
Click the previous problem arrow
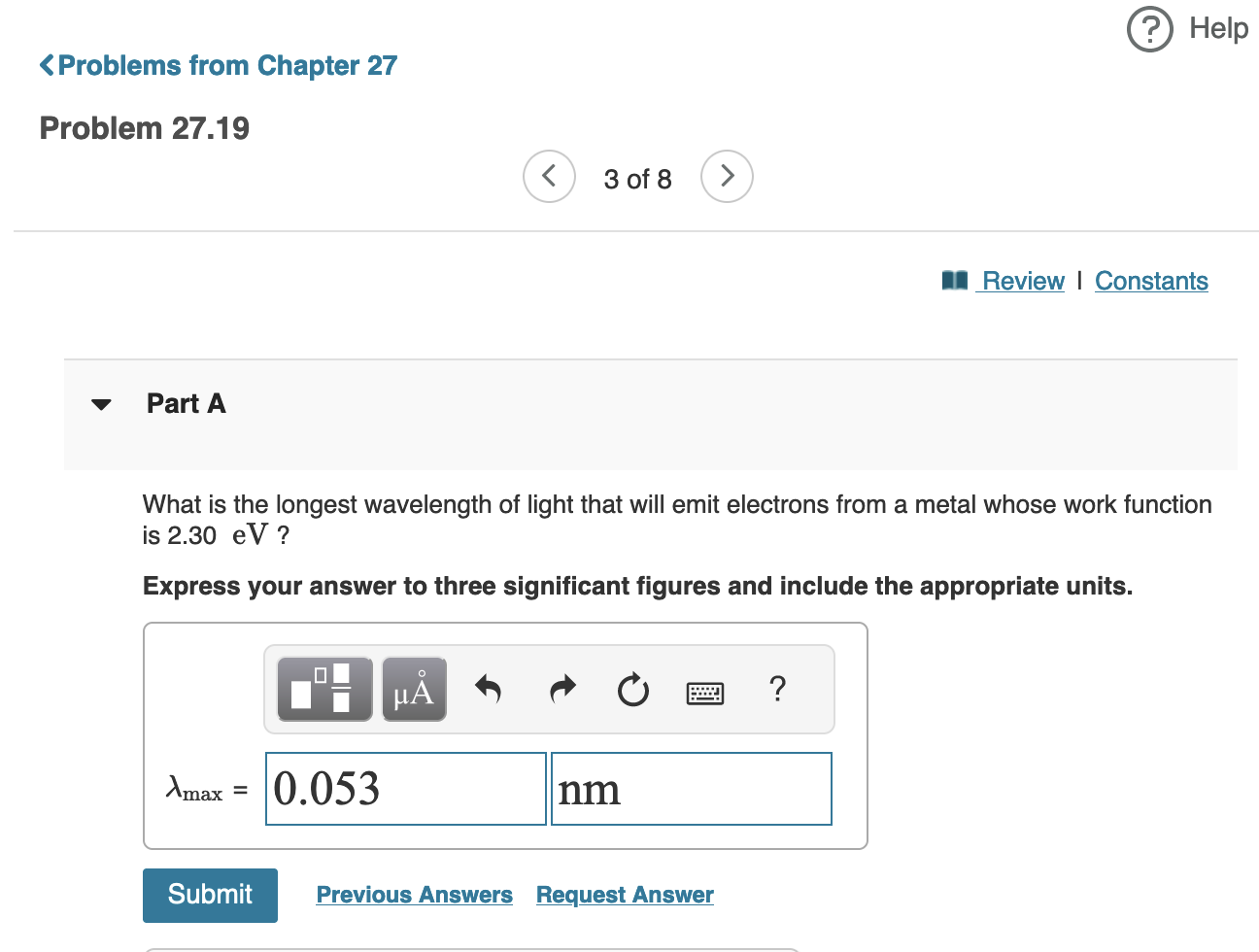click(x=549, y=176)
